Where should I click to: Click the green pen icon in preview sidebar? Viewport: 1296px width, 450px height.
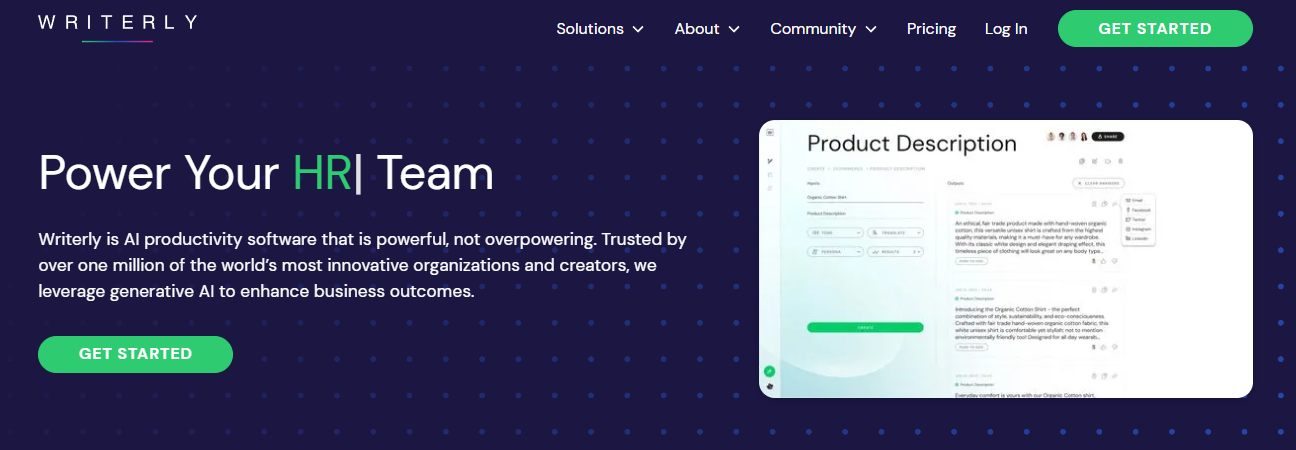(x=769, y=371)
